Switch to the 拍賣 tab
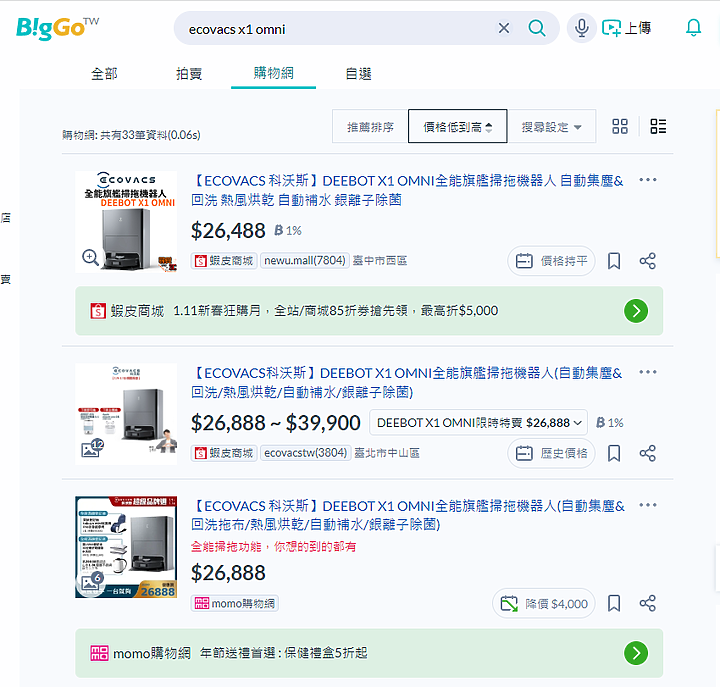Image resolution: width=720 pixels, height=687 pixels. tap(189, 73)
